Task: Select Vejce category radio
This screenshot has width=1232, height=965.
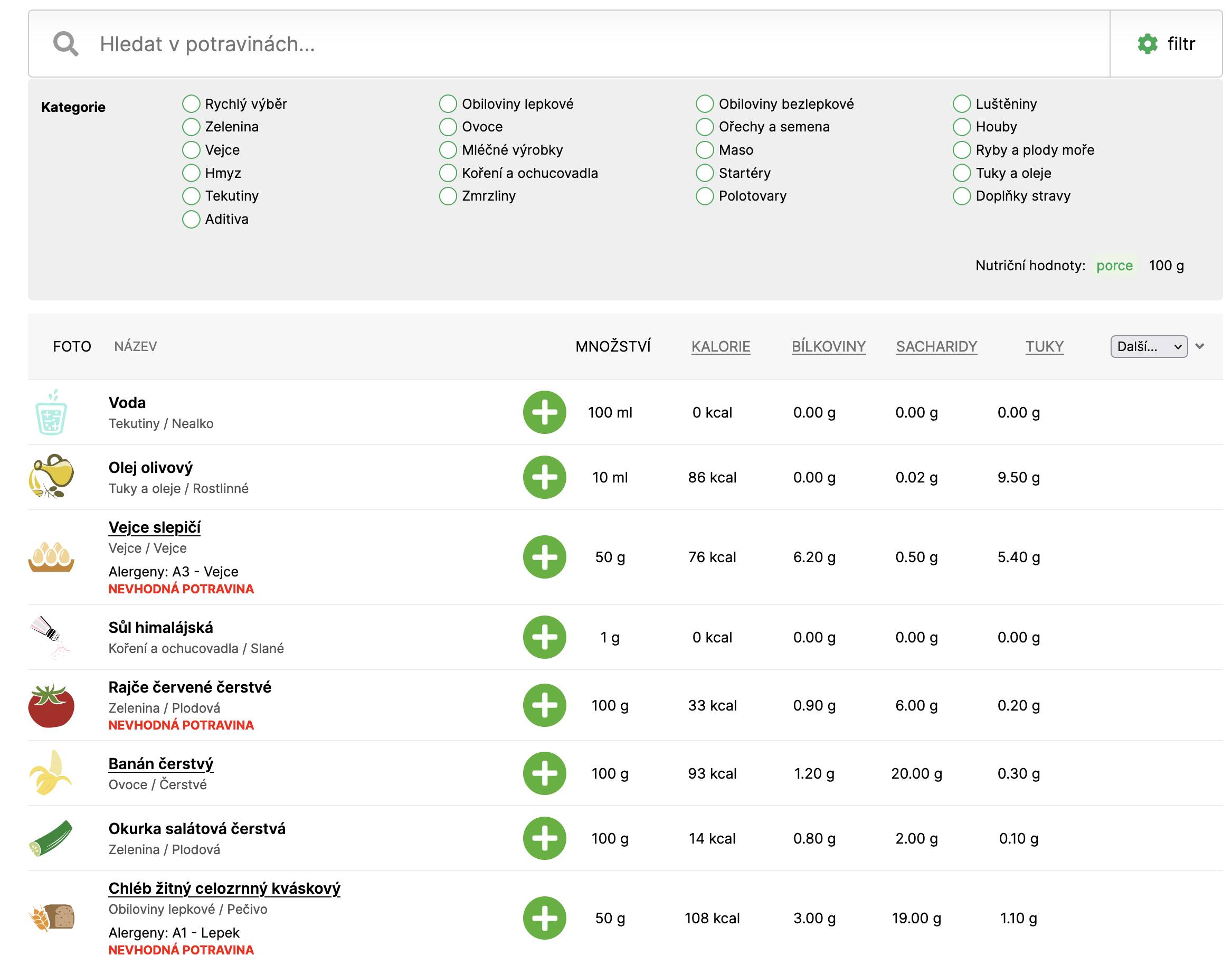Action: [x=191, y=150]
